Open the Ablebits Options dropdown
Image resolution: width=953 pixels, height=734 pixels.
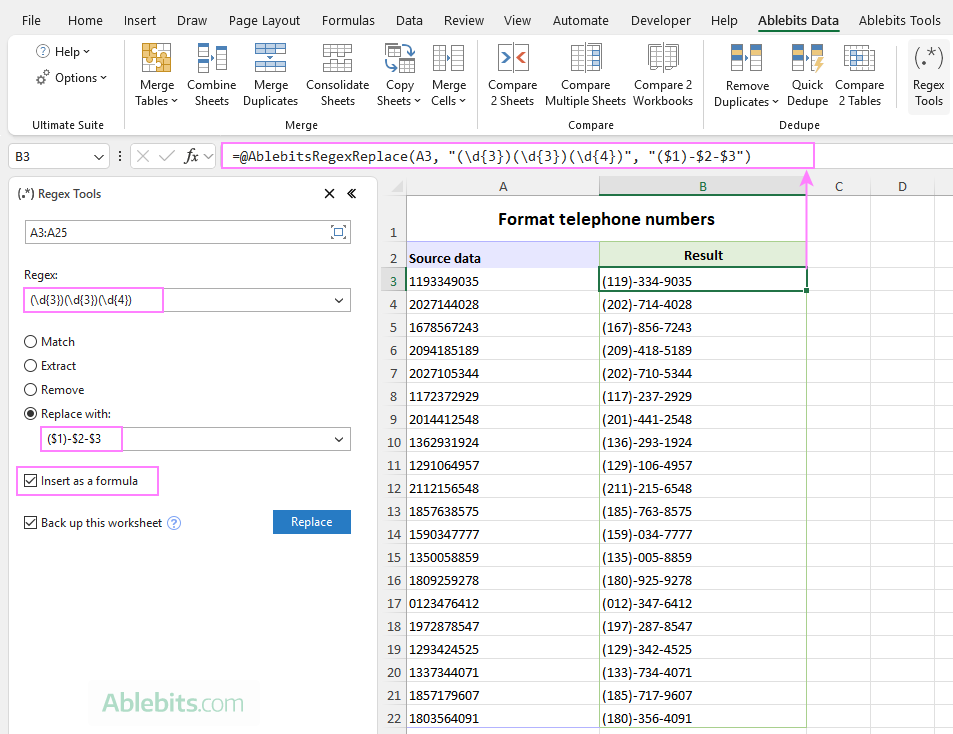coord(71,78)
